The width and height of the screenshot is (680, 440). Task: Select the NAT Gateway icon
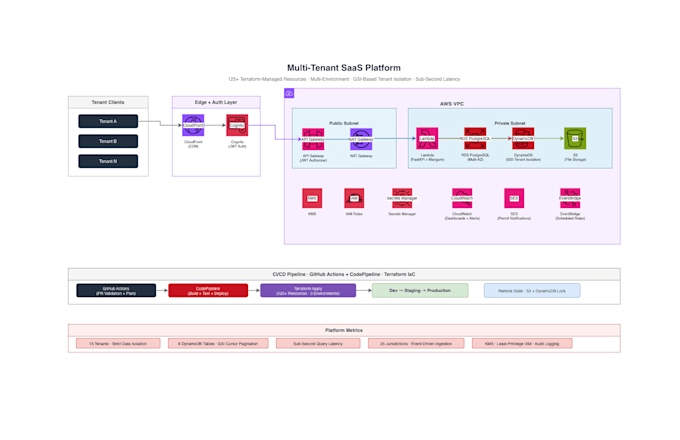pos(361,139)
